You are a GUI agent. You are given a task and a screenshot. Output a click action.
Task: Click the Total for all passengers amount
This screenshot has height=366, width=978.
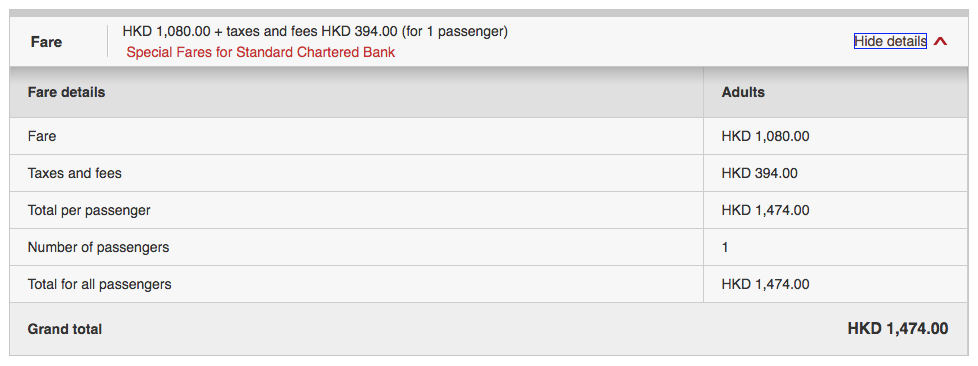point(765,284)
